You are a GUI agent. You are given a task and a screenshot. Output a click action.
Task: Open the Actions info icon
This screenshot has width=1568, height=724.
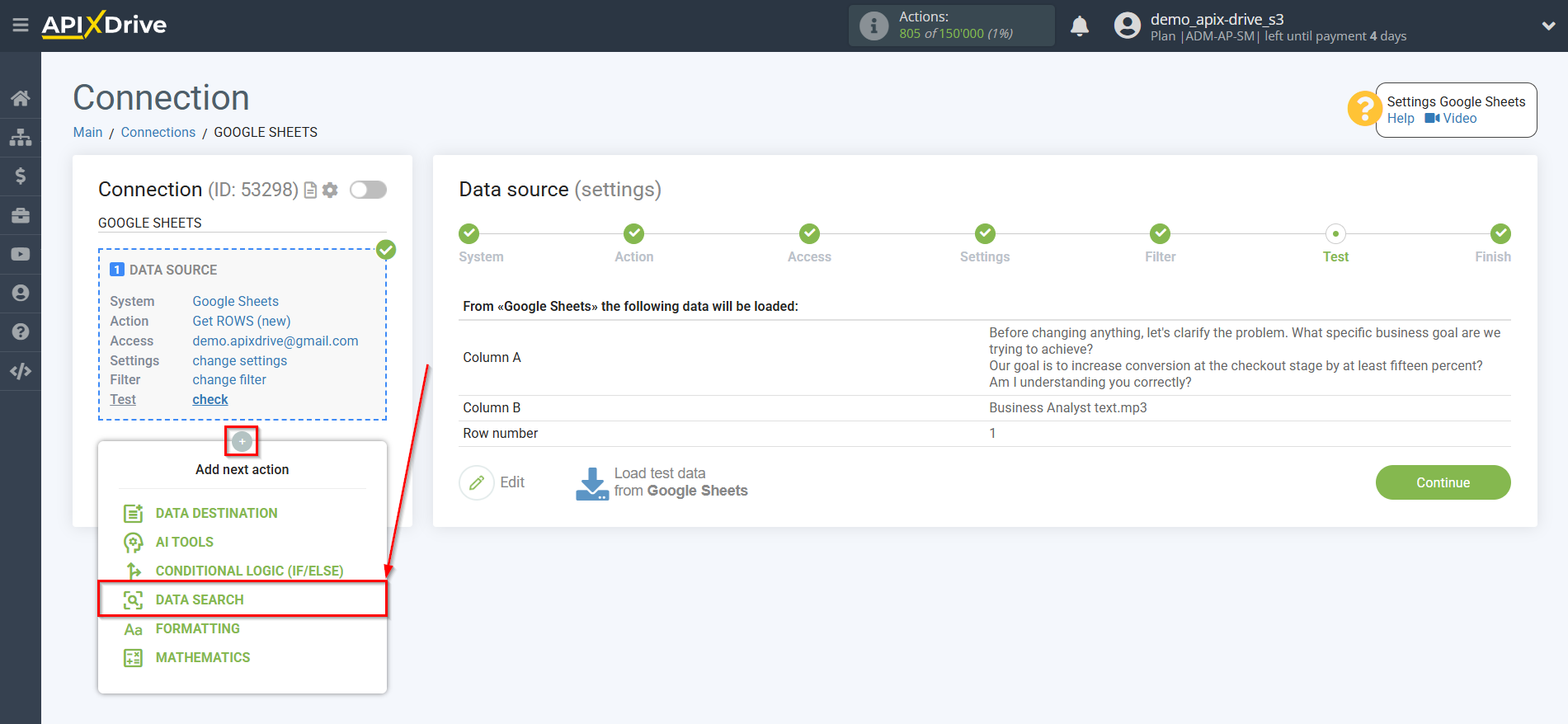(x=873, y=26)
